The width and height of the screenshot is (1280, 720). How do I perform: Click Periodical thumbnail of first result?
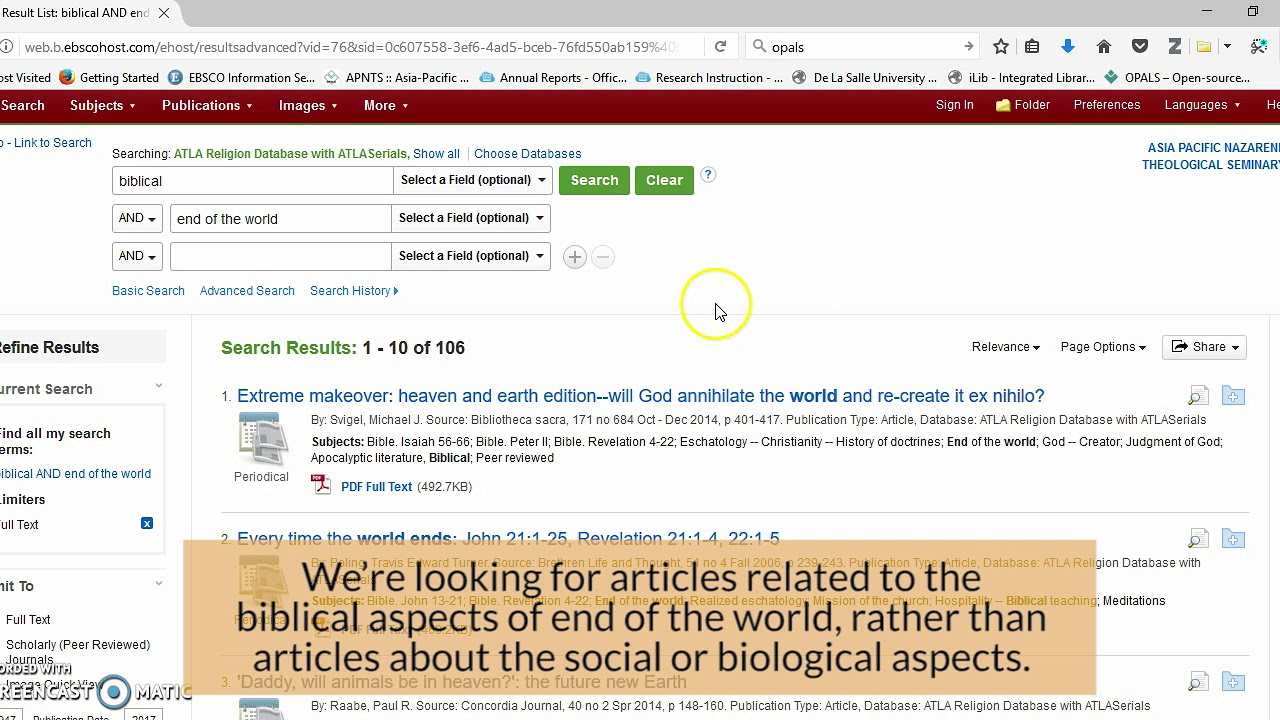coord(261,440)
